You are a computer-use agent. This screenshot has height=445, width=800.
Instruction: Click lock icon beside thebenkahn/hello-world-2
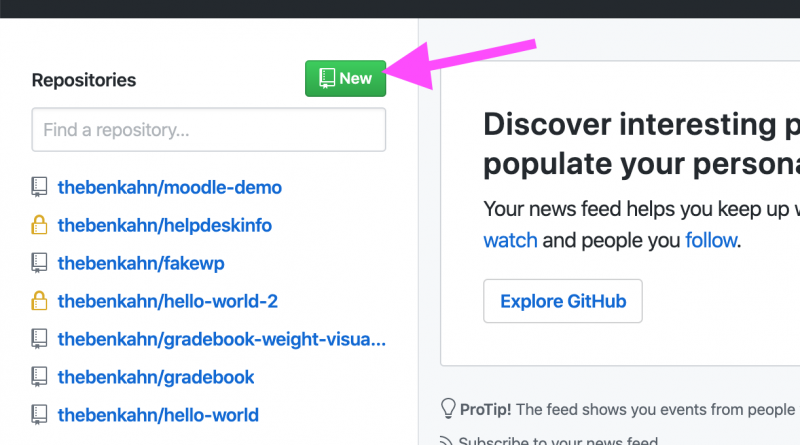pos(39,301)
